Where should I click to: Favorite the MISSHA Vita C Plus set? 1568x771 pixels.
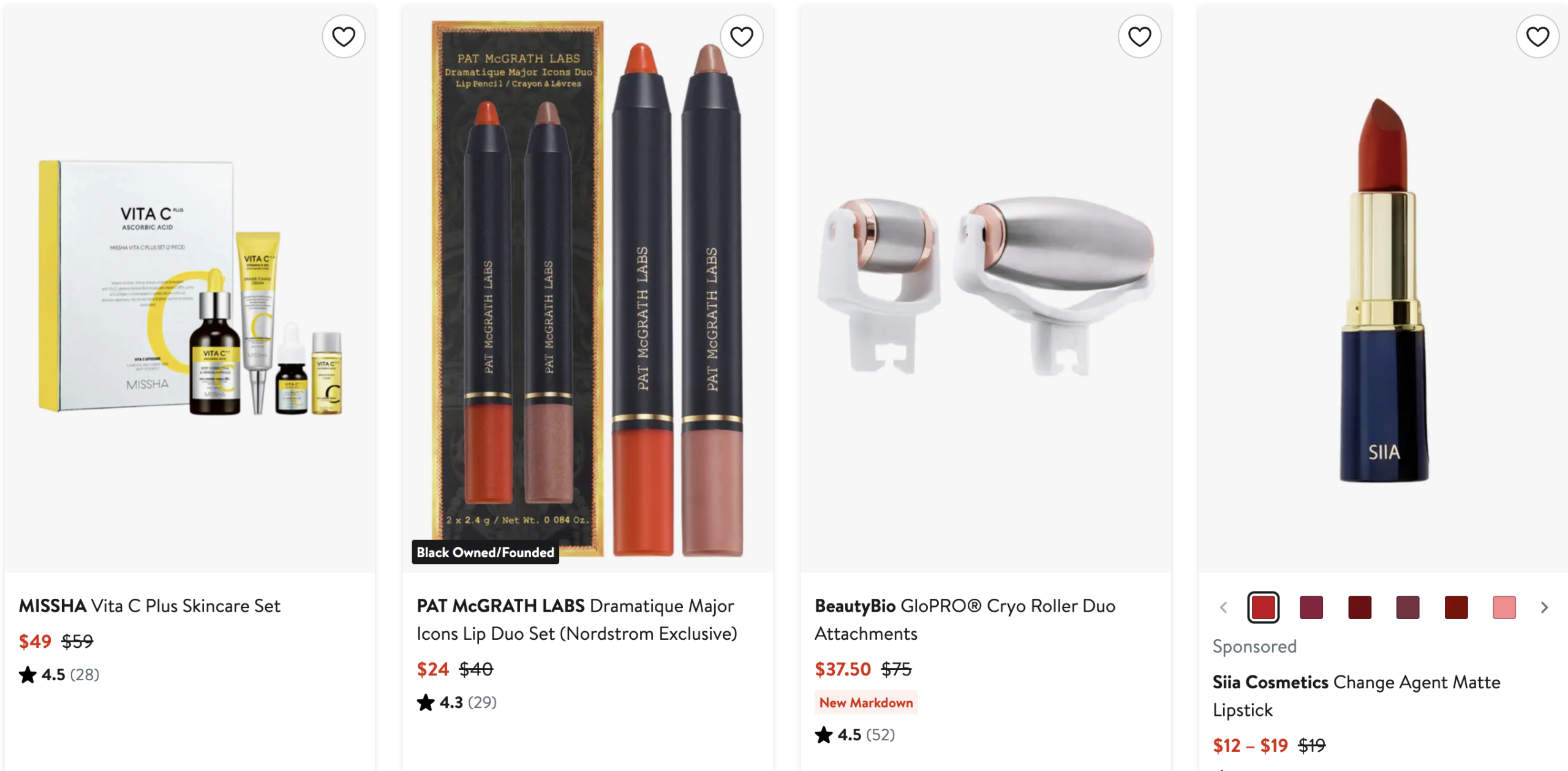[x=344, y=37]
